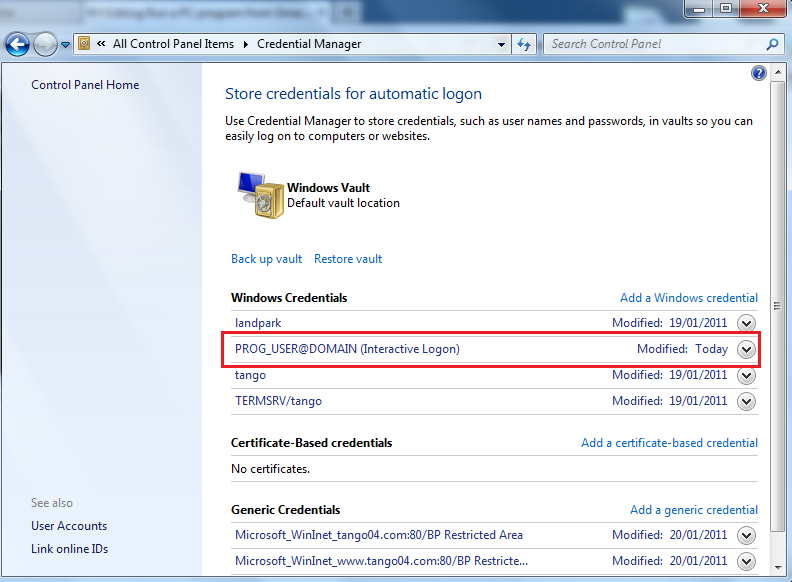Viewport: 792px width, 582px height.
Task: Click the Forward navigation arrow button
Action: click(x=45, y=44)
